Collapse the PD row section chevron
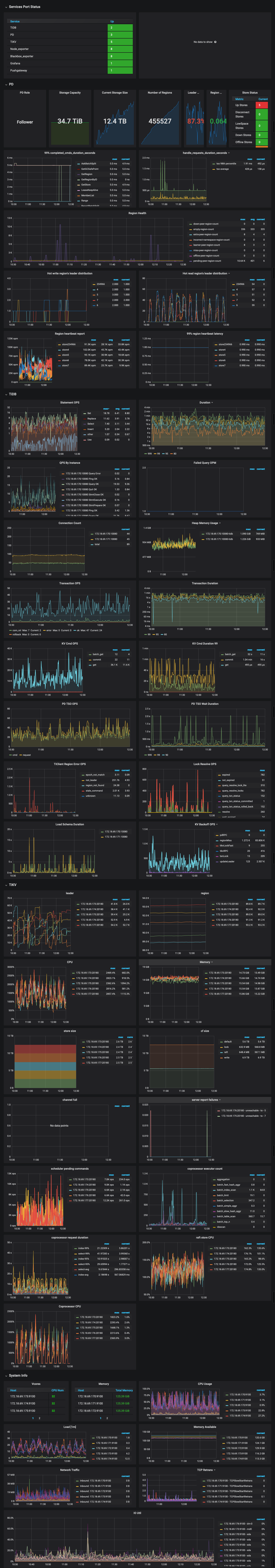 (x=6, y=85)
